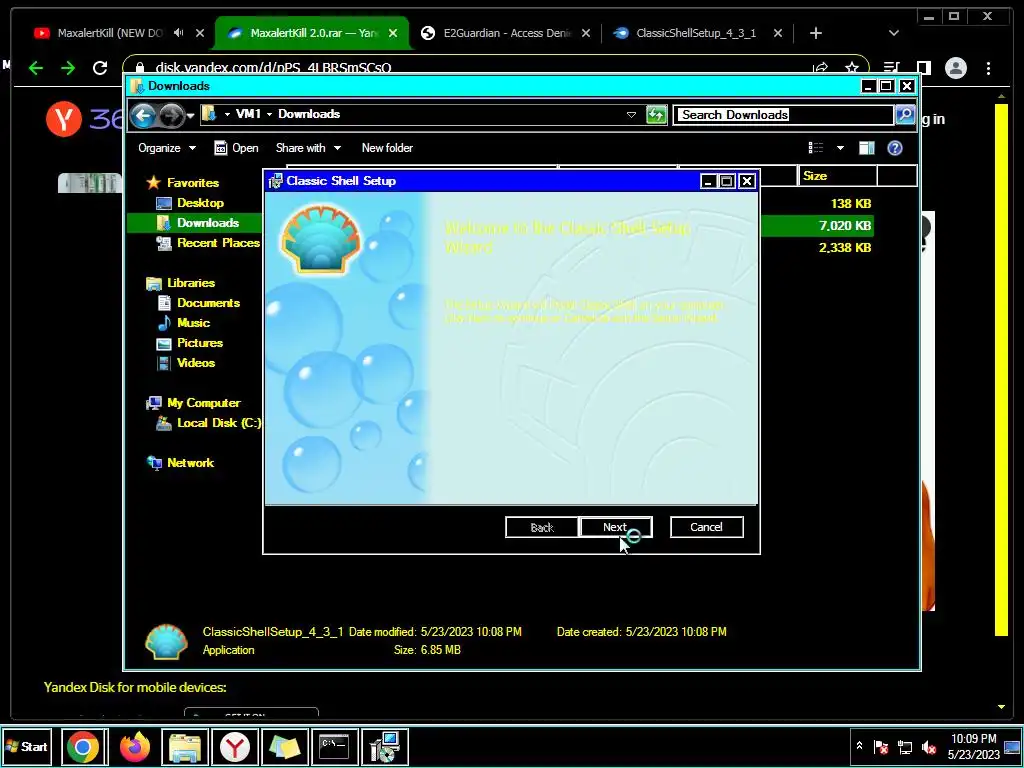Image resolution: width=1024 pixels, height=768 pixels.
Task: Open Yandex browser from the taskbar
Action: point(234,747)
